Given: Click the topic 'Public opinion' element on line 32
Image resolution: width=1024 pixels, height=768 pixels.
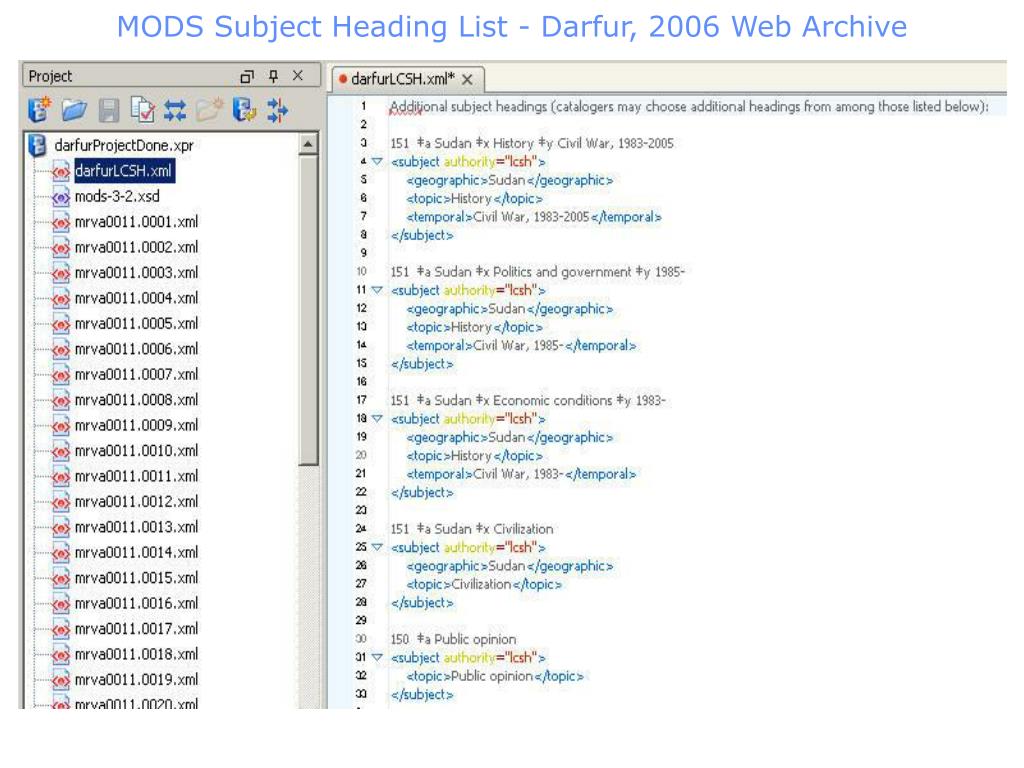Looking at the screenshot, I should (495, 677).
